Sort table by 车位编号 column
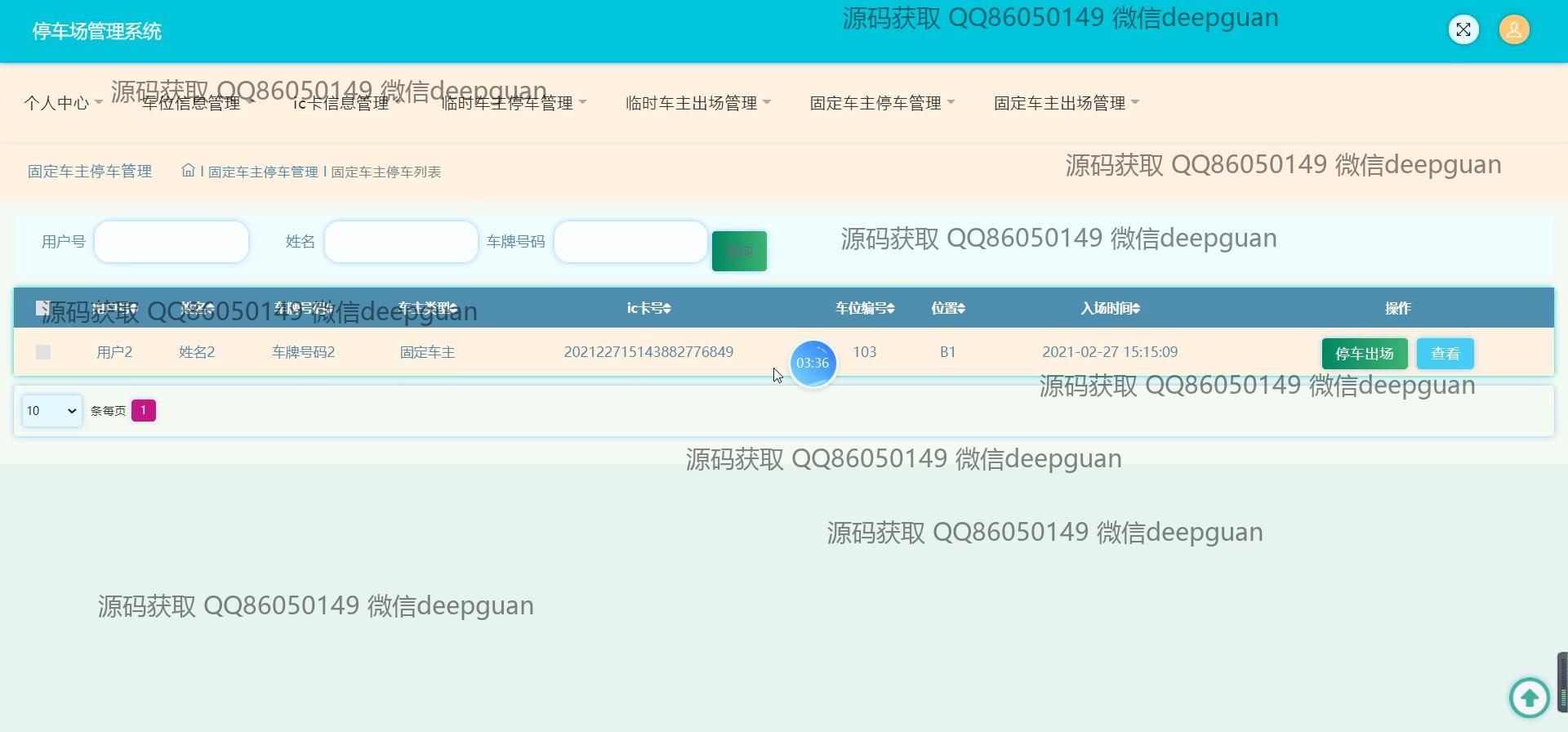Image resolution: width=1568 pixels, height=732 pixels. click(x=864, y=308)
